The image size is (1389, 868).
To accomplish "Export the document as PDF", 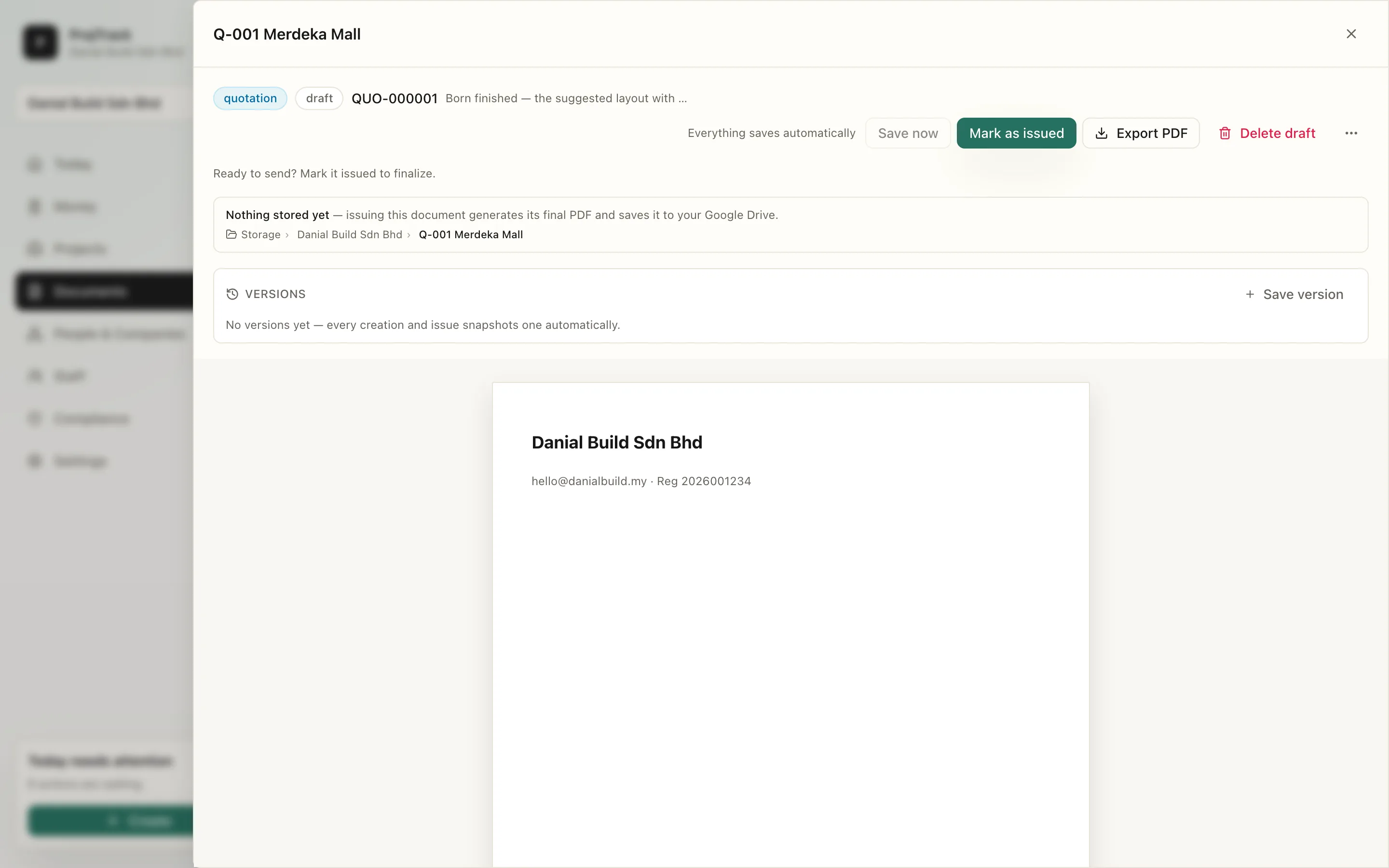I will pyautogui.click(x=1141, y=133).
